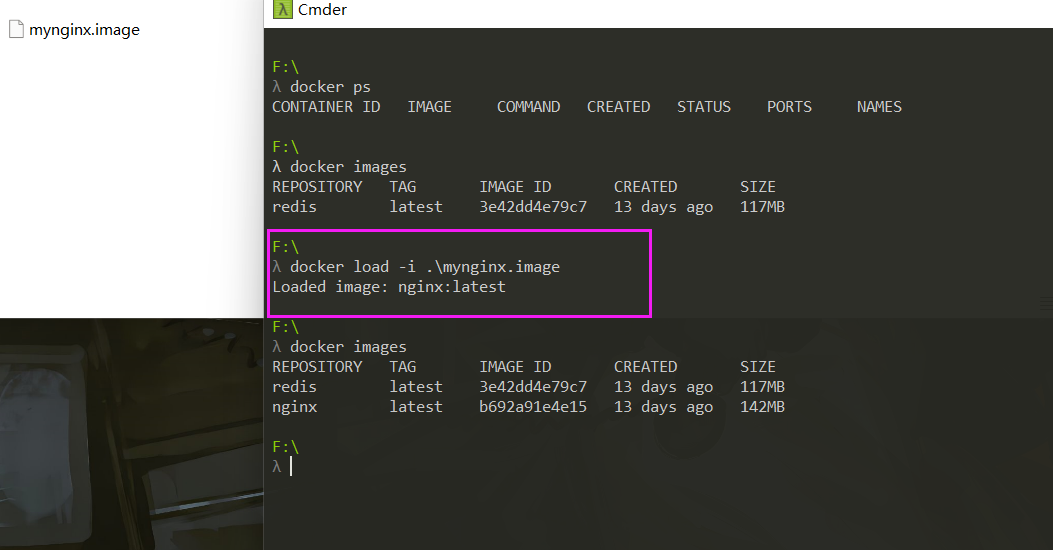The height and width of the screenshot is (550, 1053).
Task: Click the STATUS column header
Action: [x=704, y=107]
